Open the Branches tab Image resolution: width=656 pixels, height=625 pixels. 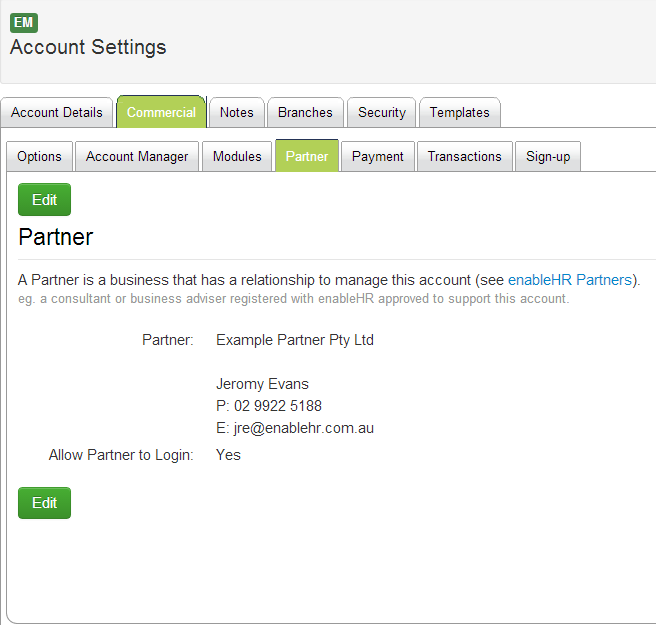305,113
